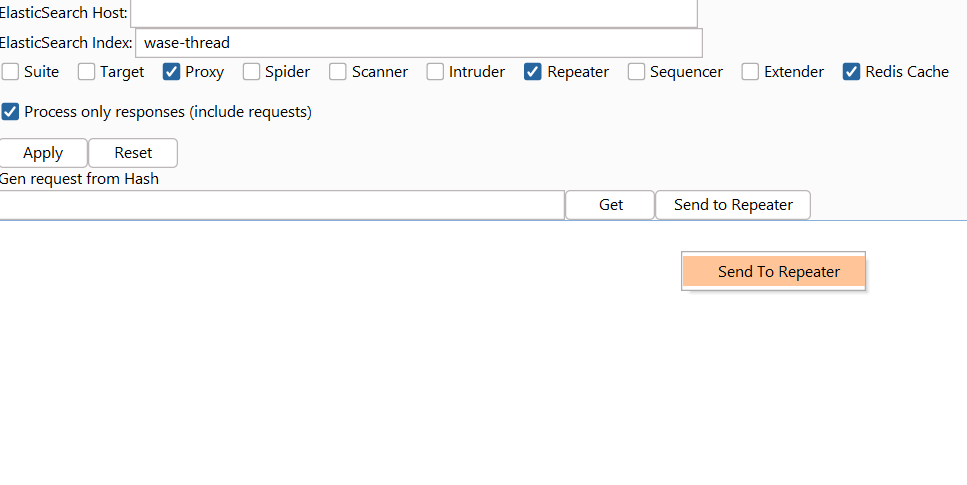Enable the Suite checkbox

pos(11,72)
